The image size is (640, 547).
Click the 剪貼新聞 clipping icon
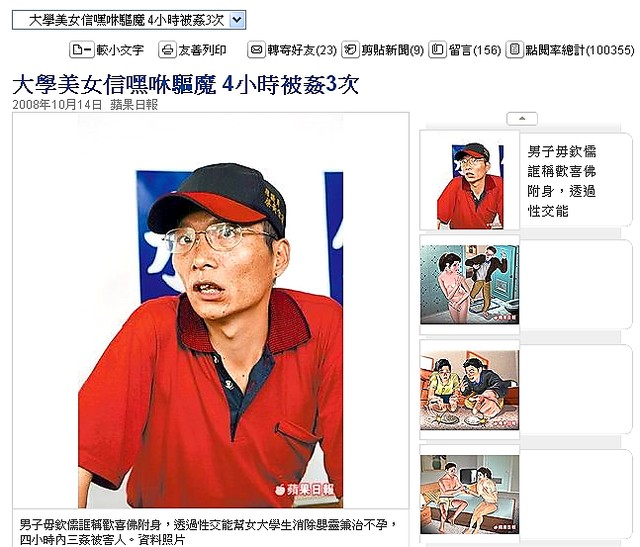coord(350,50)
